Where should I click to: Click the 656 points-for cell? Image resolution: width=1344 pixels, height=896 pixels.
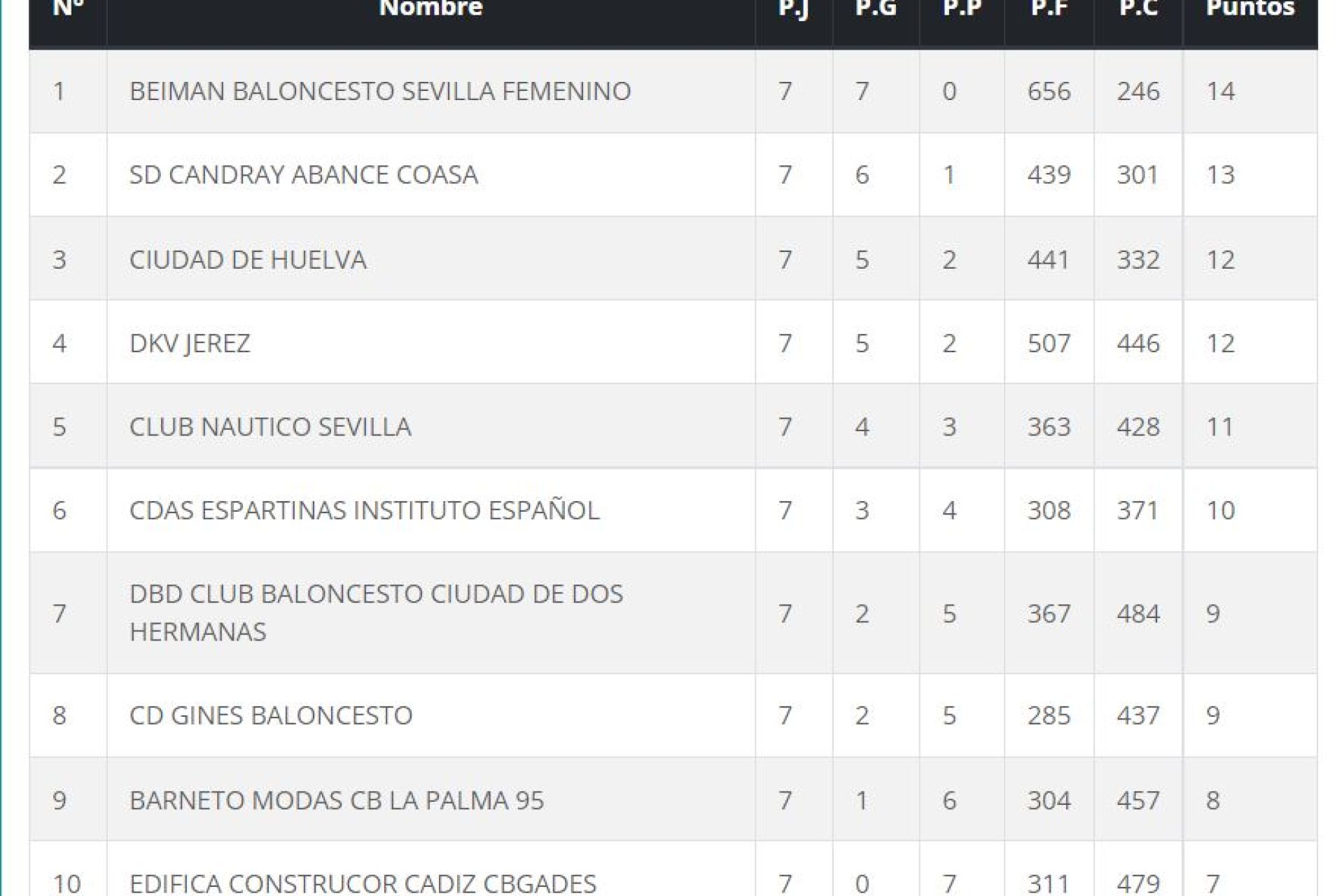(1049, 91)
